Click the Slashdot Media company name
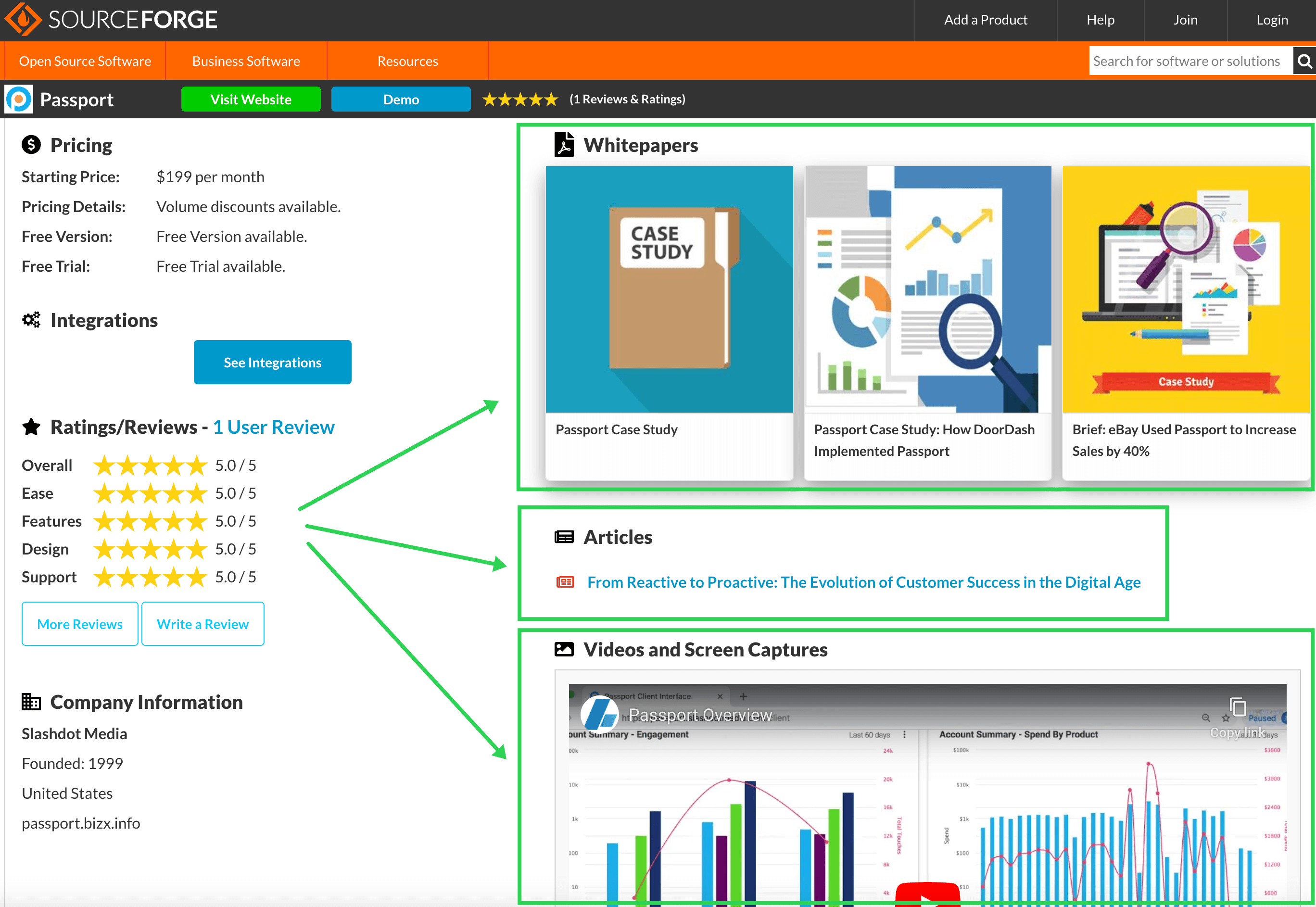1316x907 pixels. (75, 734)
